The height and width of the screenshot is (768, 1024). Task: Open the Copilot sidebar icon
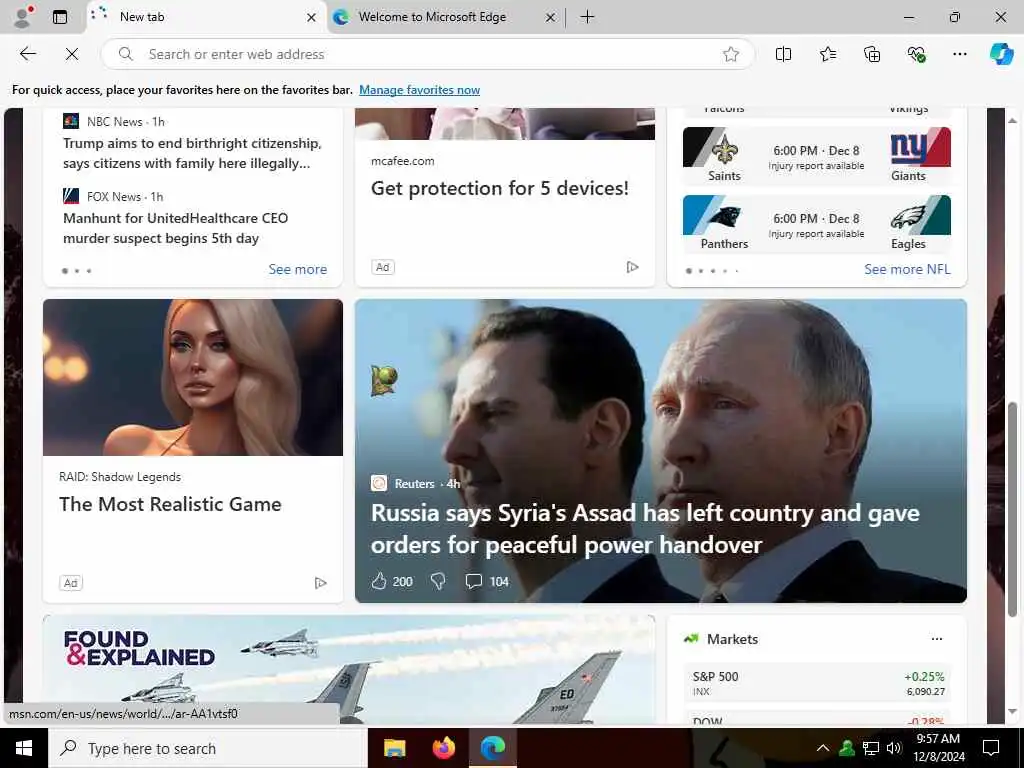pyautogui.click(x=1001, y=54)
